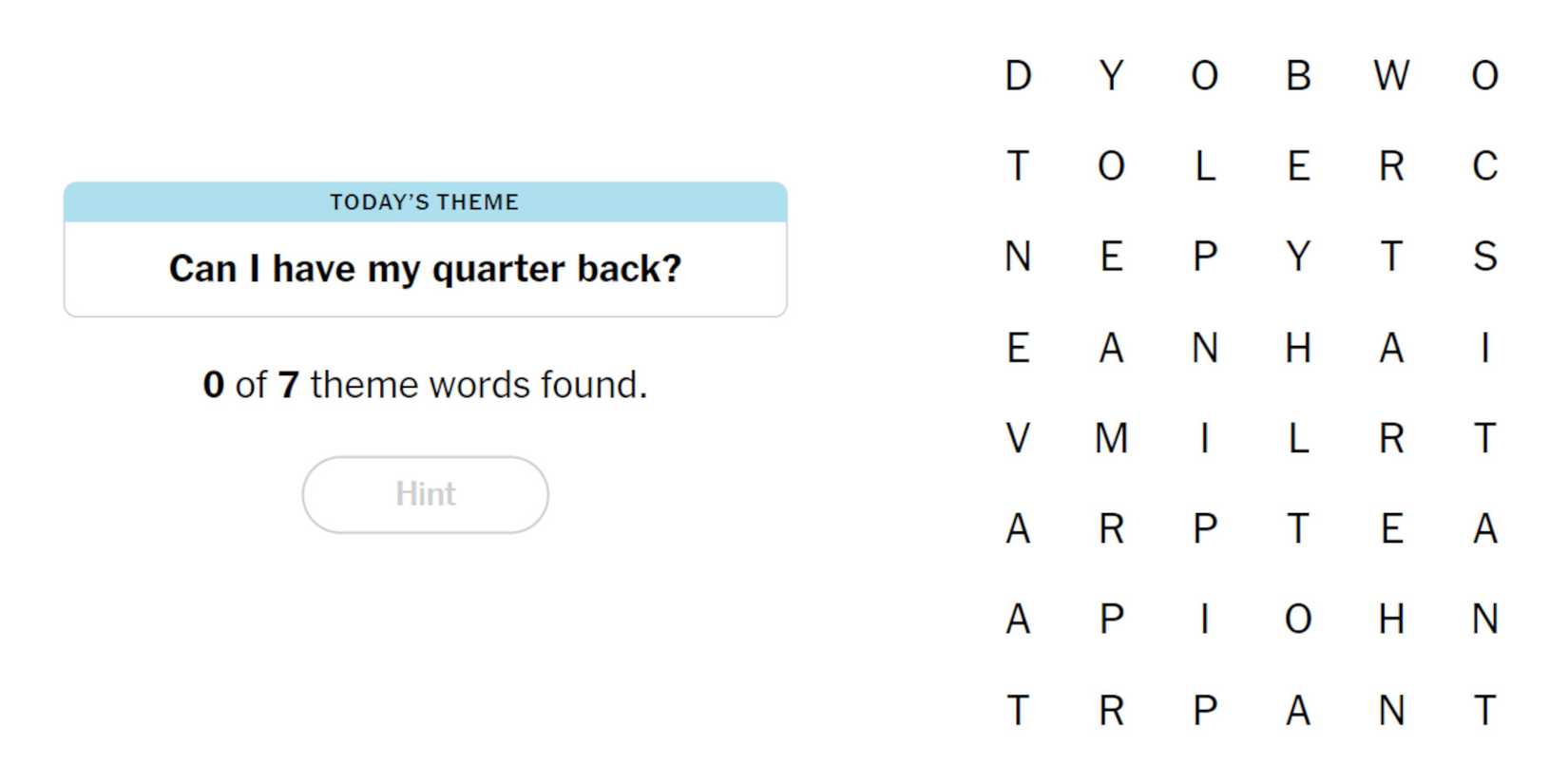Screen dimensions: 1568x784
Task: Select the P in the sixth row
Action: click(x=1204, y=528)
